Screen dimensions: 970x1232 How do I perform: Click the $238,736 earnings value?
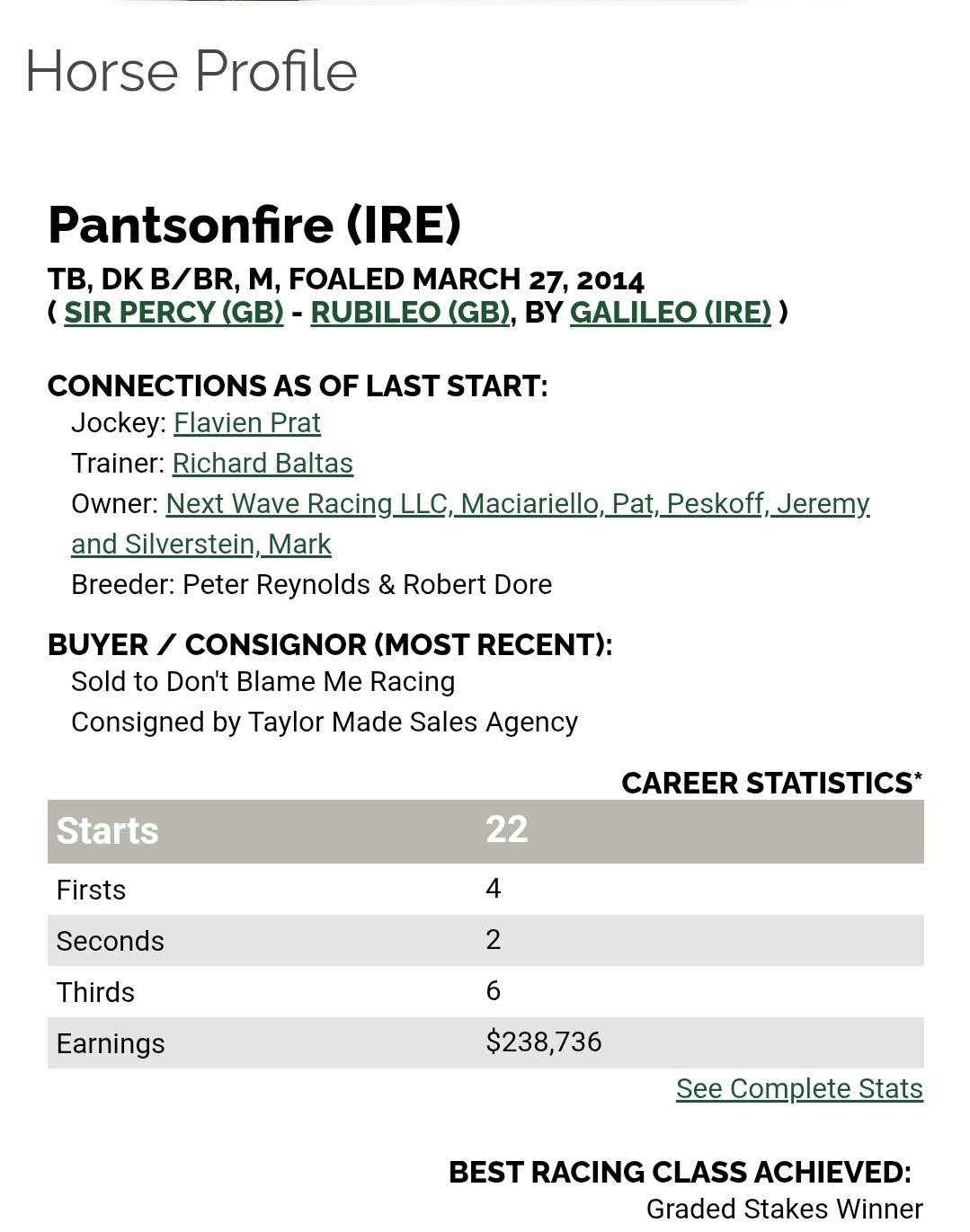tap(543, 1042)
